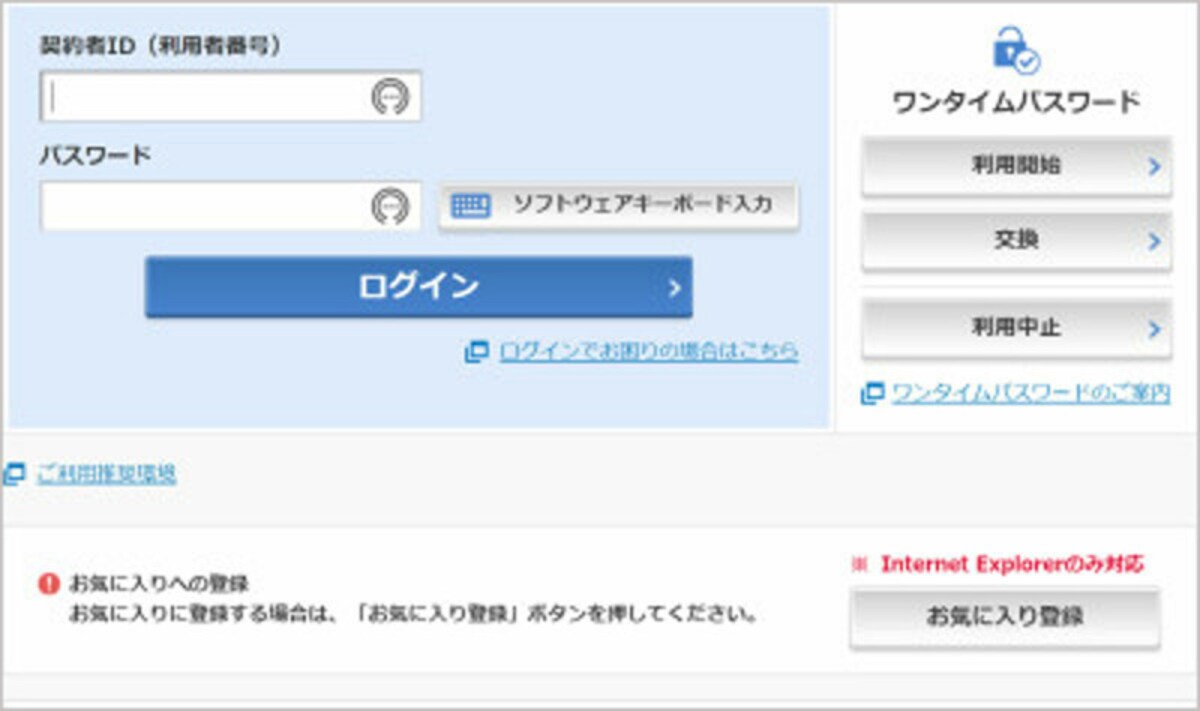Click the 利用中止 button

(1016, 328)
